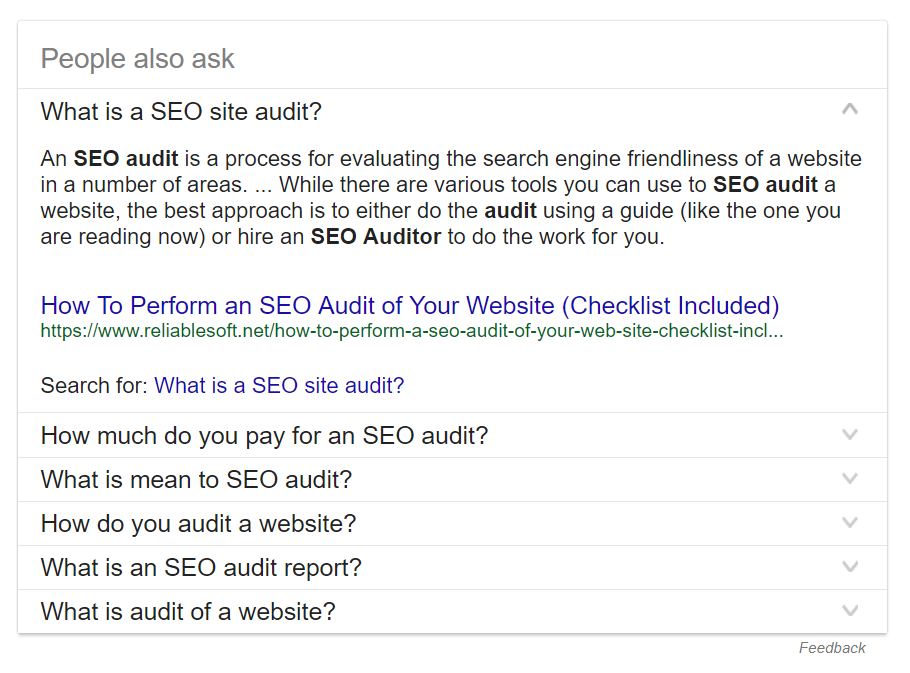The height and width of the screenshot is (673, 910).
Task: Follow the 'Search for: What is a SEO site audit?' link
Action: tap(279, 386)
